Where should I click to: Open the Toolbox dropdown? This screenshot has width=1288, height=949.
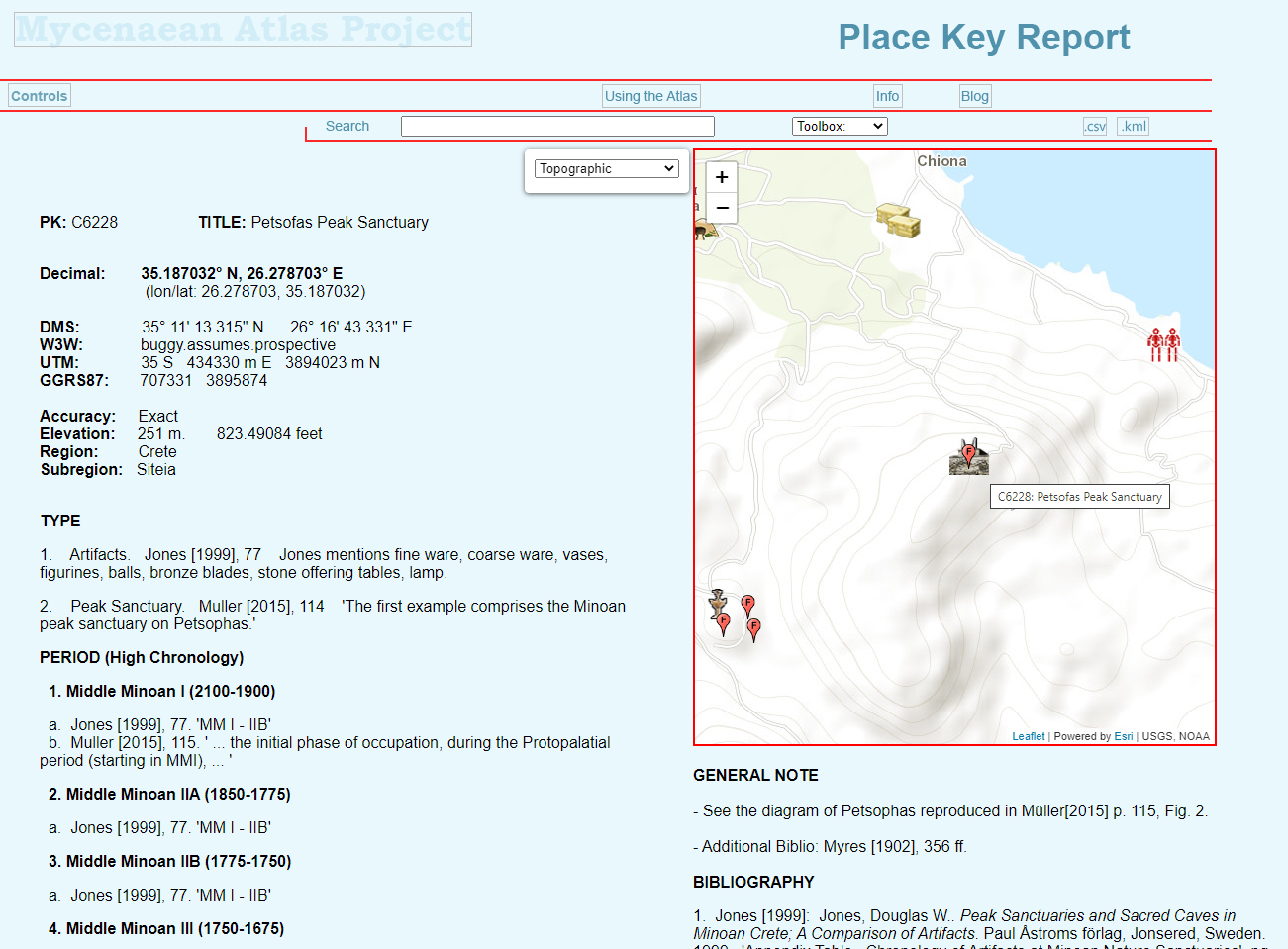pos(840,126)
